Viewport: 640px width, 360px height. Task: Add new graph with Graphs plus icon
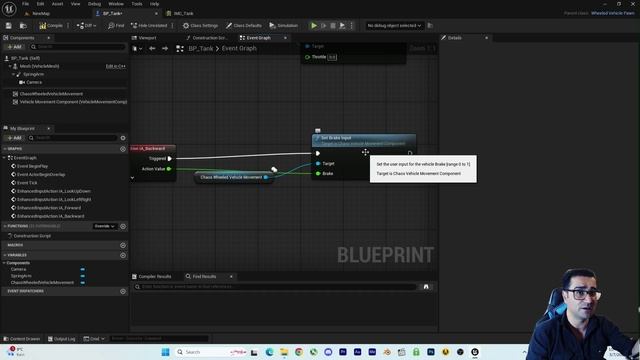coord(123,149)
